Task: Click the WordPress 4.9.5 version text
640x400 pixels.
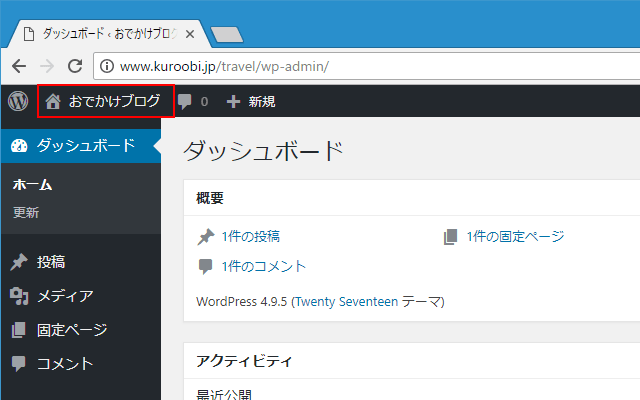Action: [242, 302]
